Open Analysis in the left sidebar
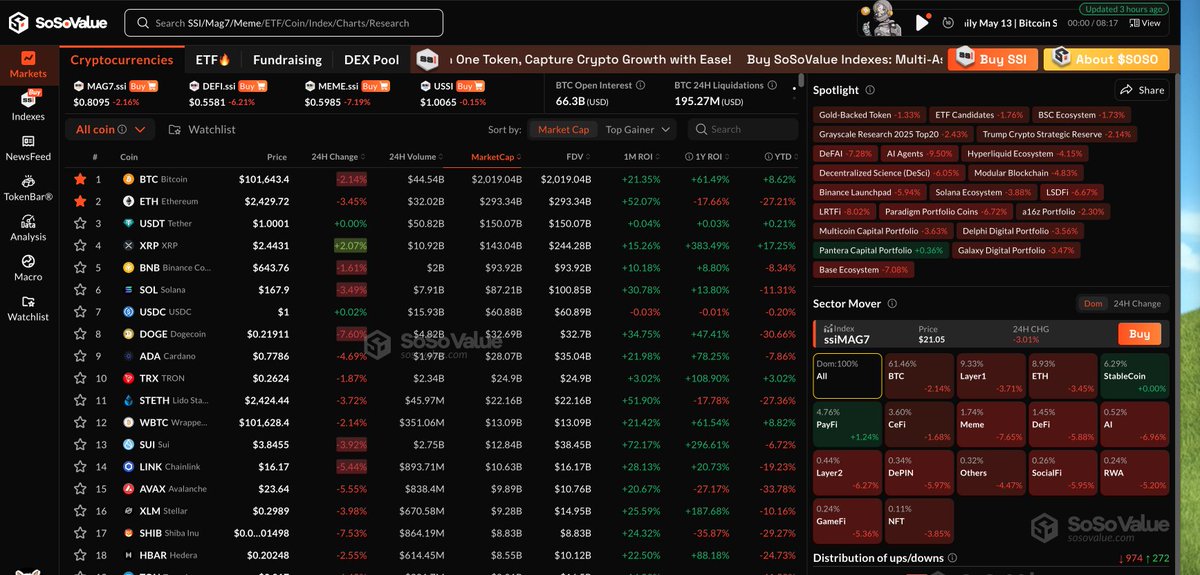This screenshot has width=1200, height=575. 28,227
